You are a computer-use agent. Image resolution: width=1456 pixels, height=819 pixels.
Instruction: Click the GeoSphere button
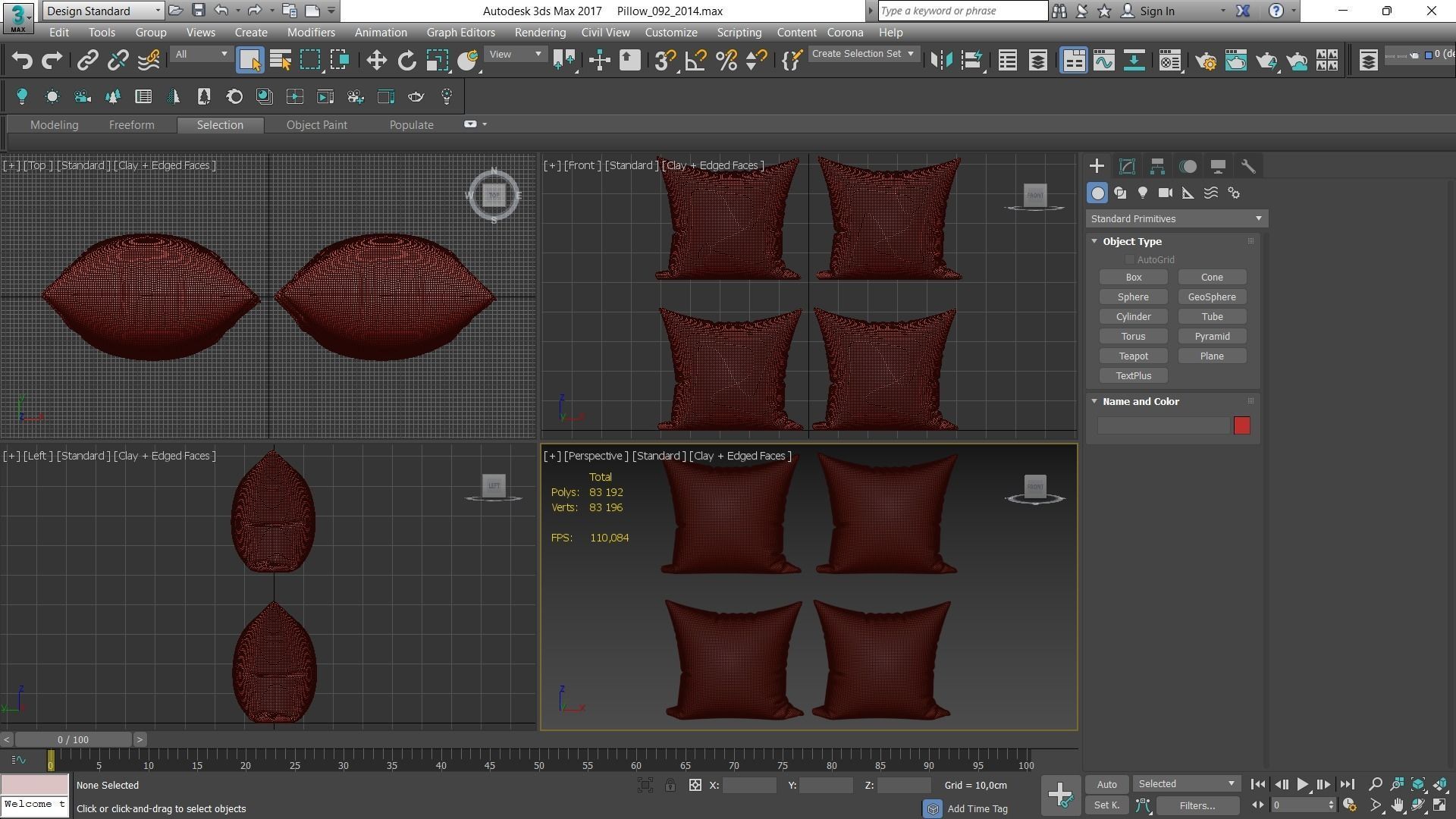pos(1212,297)
